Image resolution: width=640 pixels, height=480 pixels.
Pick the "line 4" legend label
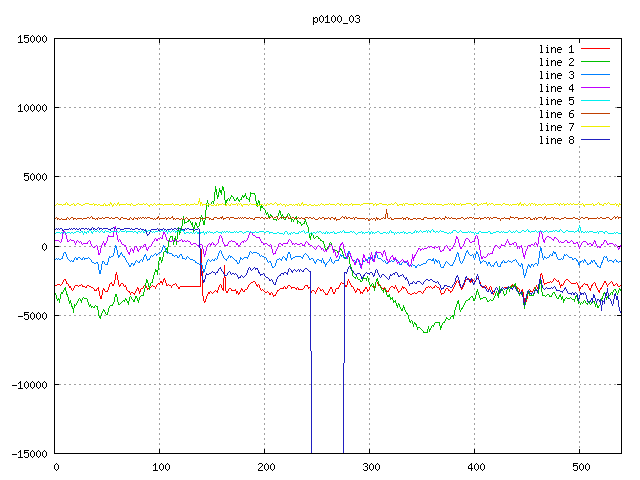pyautogui.click(x=556, y=88)
